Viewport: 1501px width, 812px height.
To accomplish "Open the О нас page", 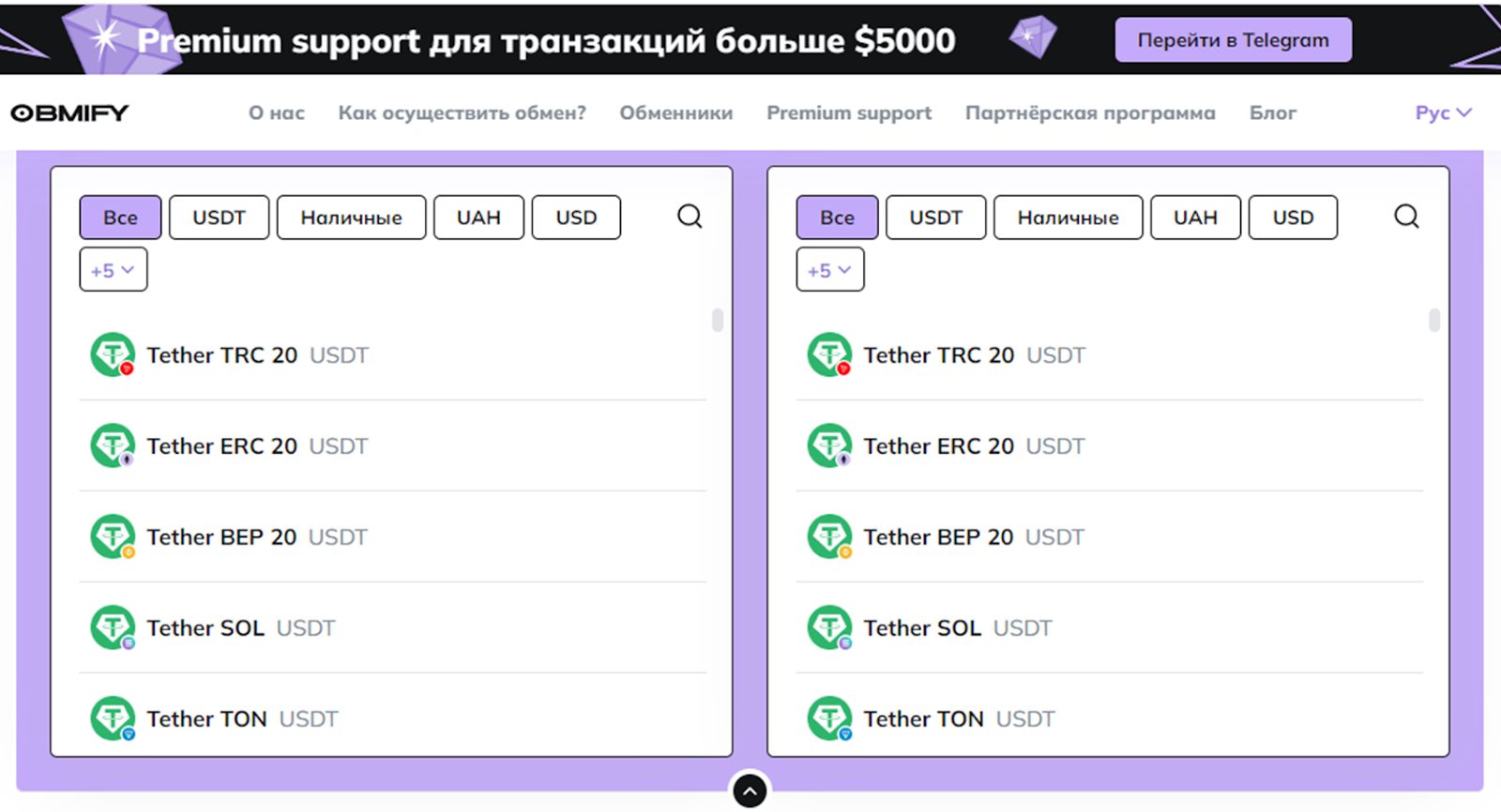I will coord(277,113).
